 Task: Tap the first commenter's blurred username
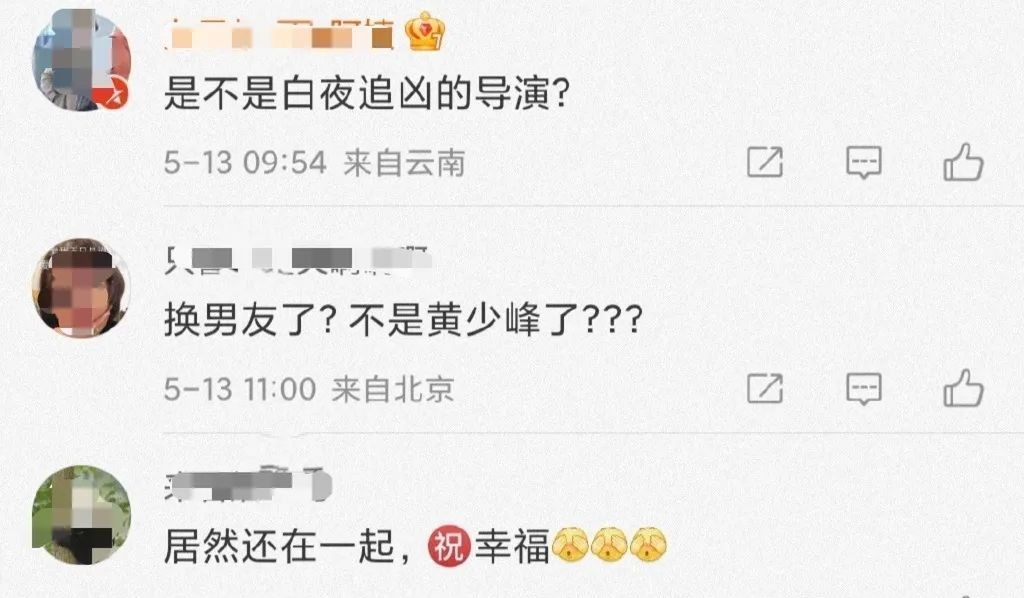[x=279, y=34]
